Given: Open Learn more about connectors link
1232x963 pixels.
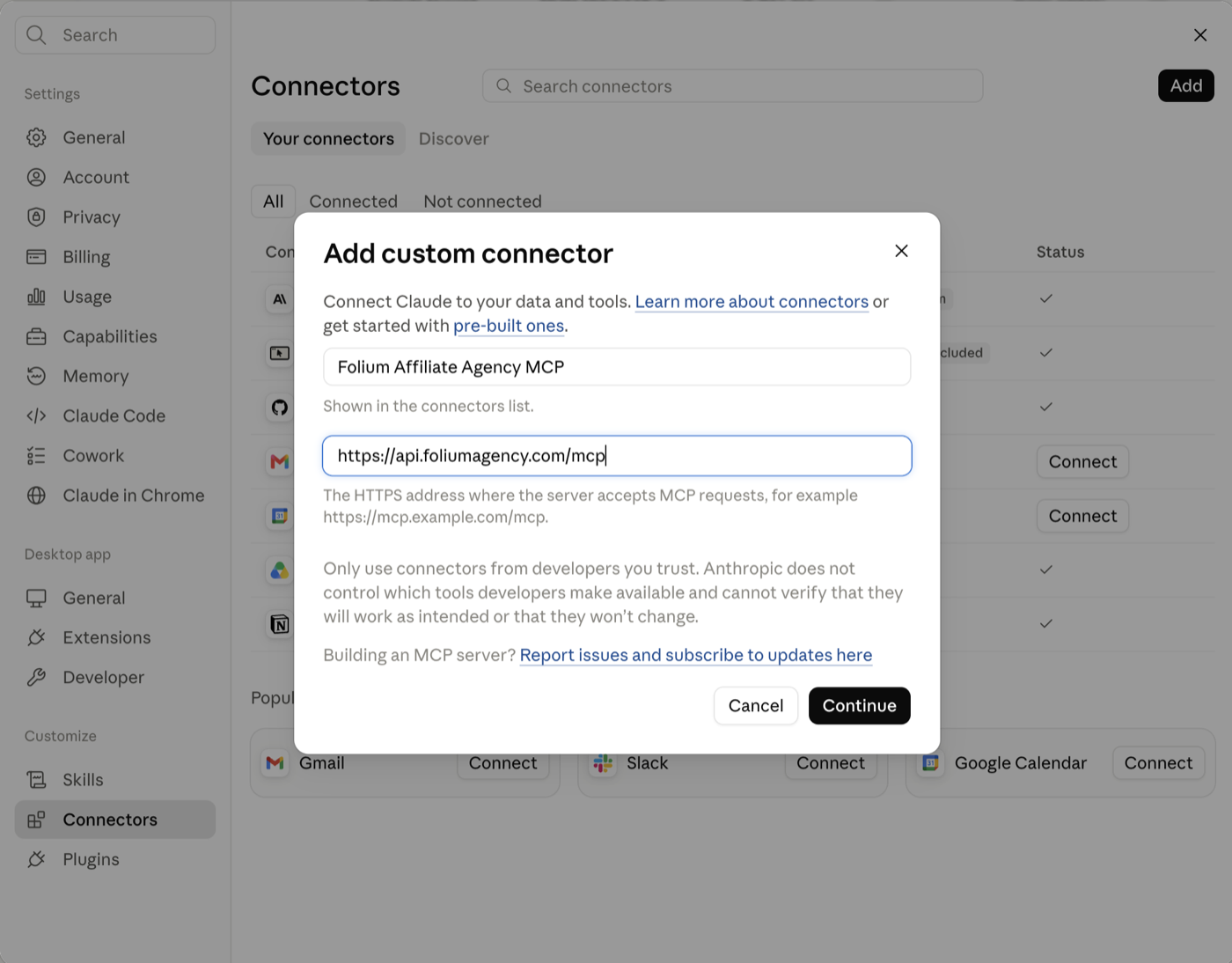Looking at the screenshot, I should tap(752, 301).
